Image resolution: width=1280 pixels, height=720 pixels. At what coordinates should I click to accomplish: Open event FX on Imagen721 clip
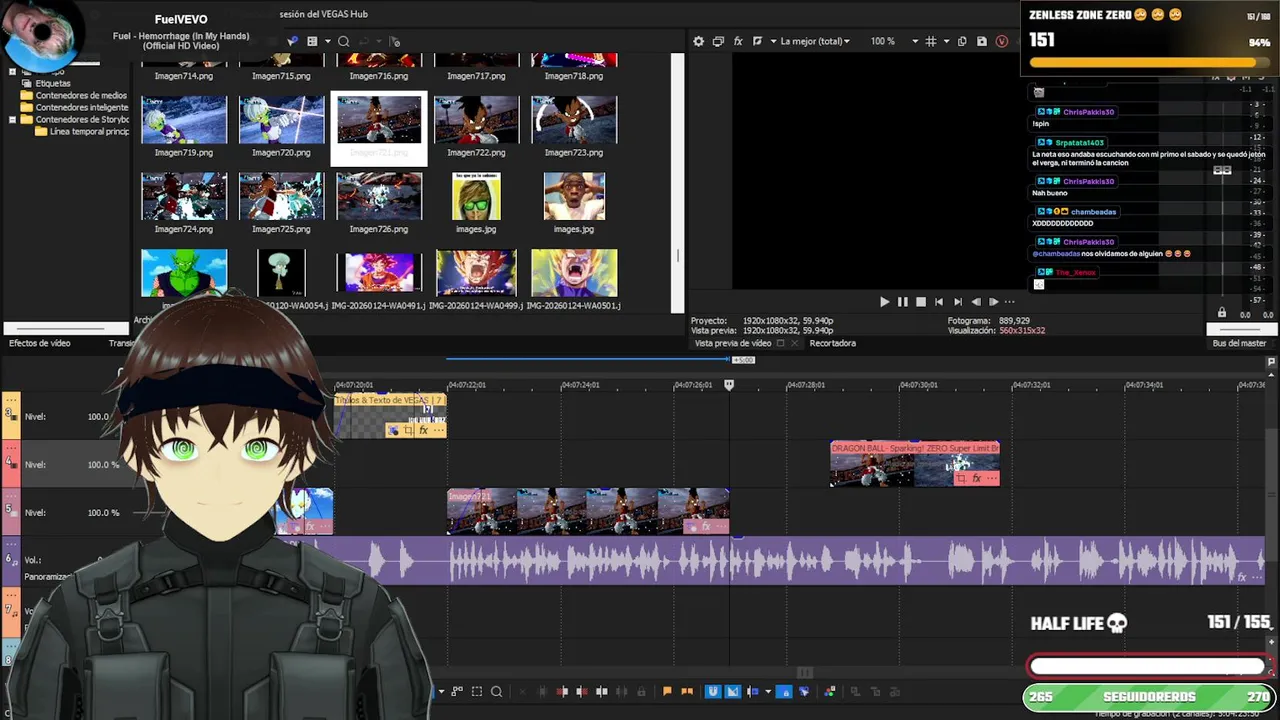(x=706, y=526)
